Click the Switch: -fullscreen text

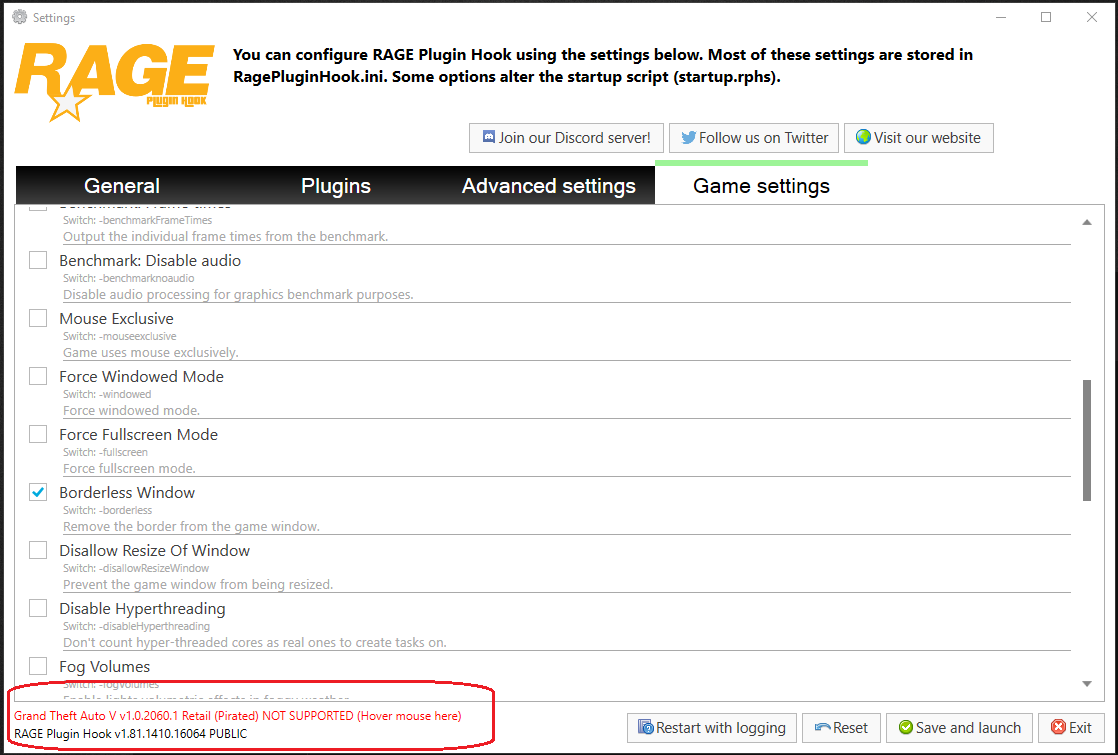(x=106, y=452)
